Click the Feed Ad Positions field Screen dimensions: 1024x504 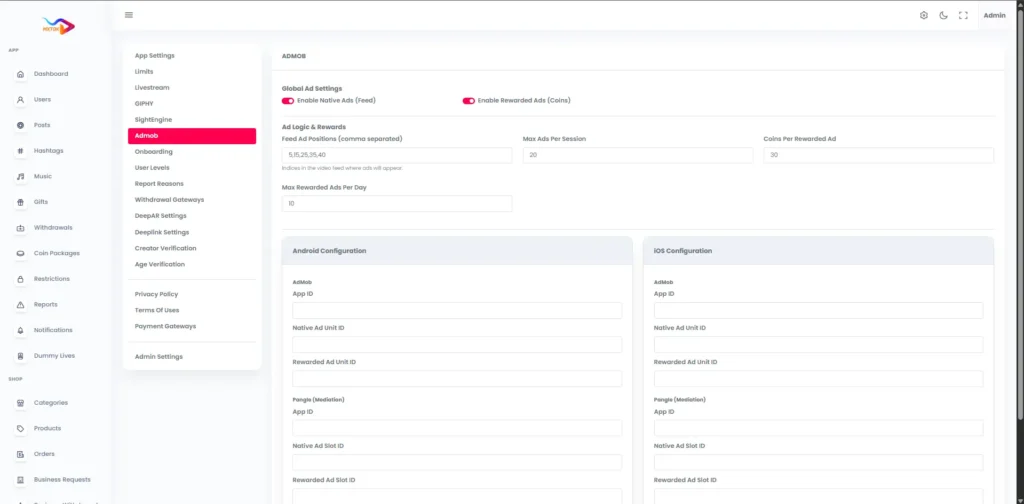click(x=397, y=155)
